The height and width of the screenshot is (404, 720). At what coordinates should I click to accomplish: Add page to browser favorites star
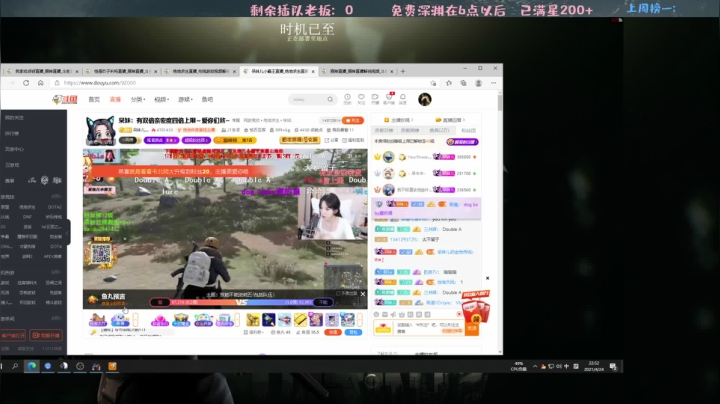pos(433,83)
